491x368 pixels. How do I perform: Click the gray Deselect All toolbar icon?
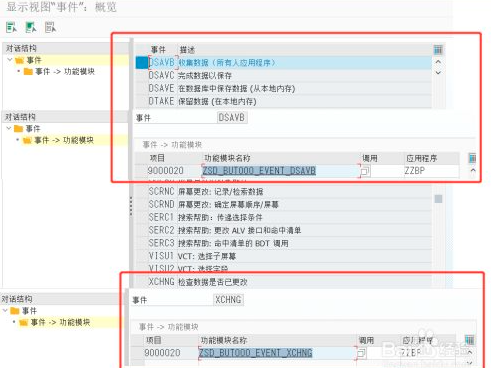pos(50,27)
